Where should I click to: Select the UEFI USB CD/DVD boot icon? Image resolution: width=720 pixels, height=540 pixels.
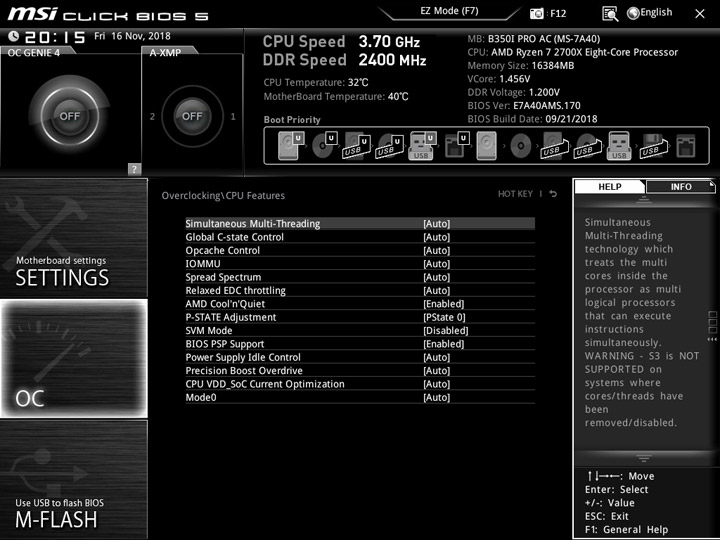tap(389, 146)
